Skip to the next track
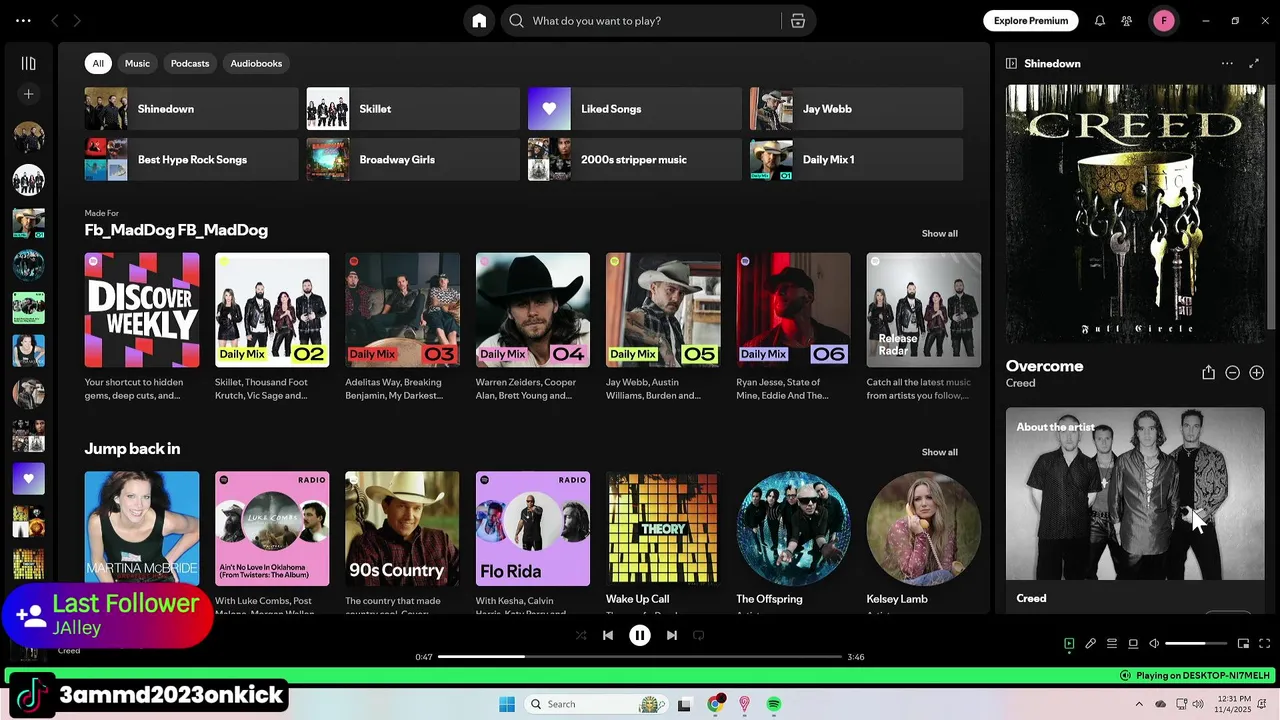The height and width of the screenshot is (720, 1280). tap(672, 635)
